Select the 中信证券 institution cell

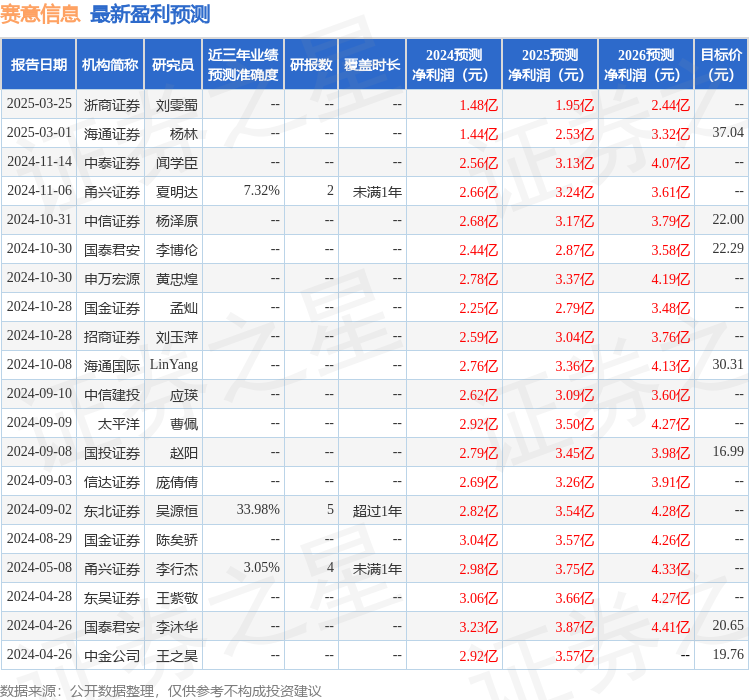[x=112, y=221]
